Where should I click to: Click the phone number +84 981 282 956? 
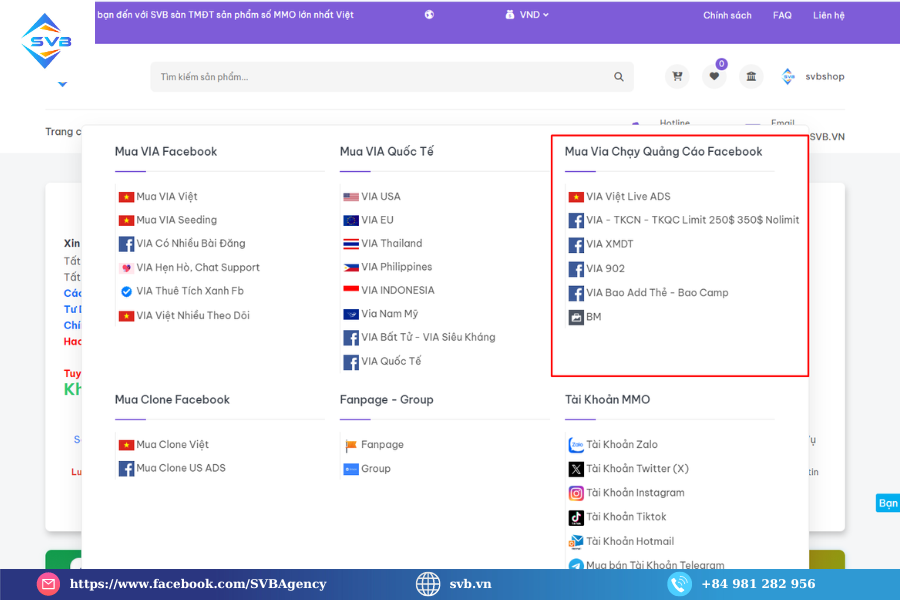(758, 584)
